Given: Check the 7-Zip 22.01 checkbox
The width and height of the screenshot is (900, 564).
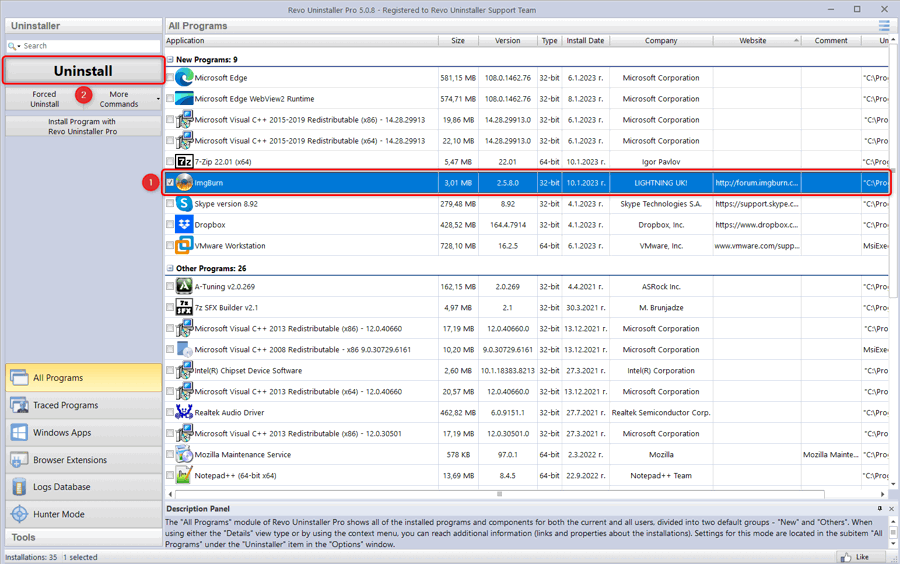Looking at the screenshot, I should click(170, 162).
